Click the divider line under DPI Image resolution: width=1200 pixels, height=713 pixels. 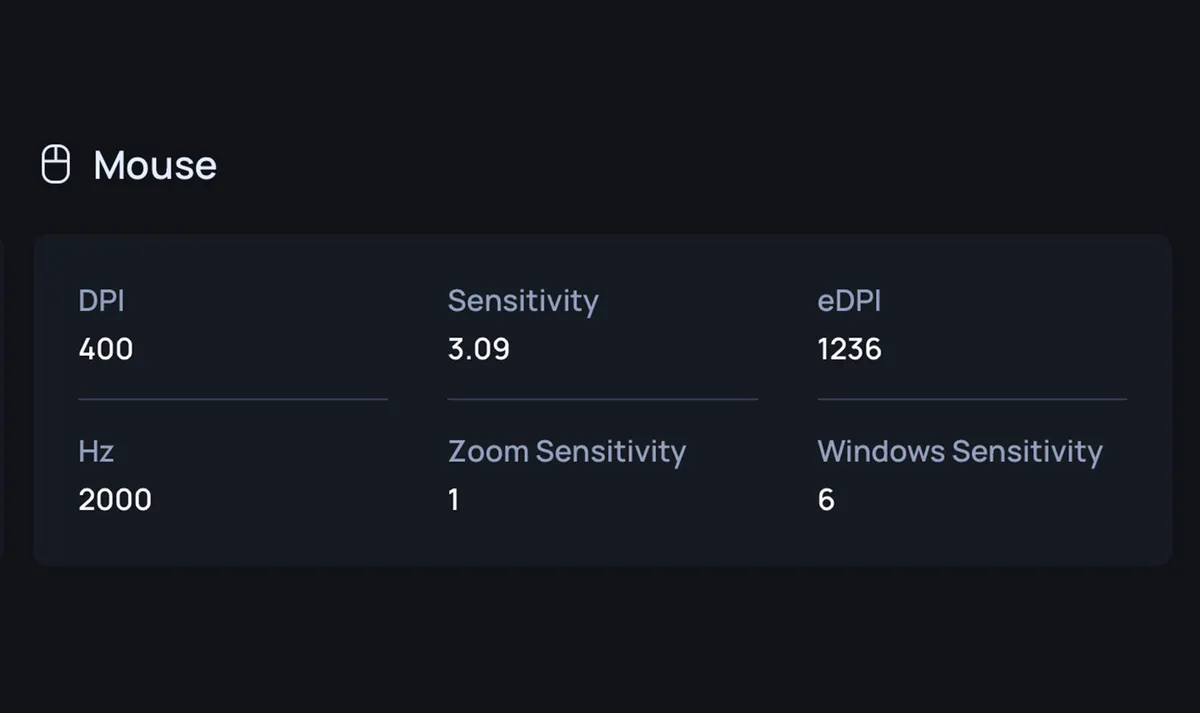click(233, 399)
